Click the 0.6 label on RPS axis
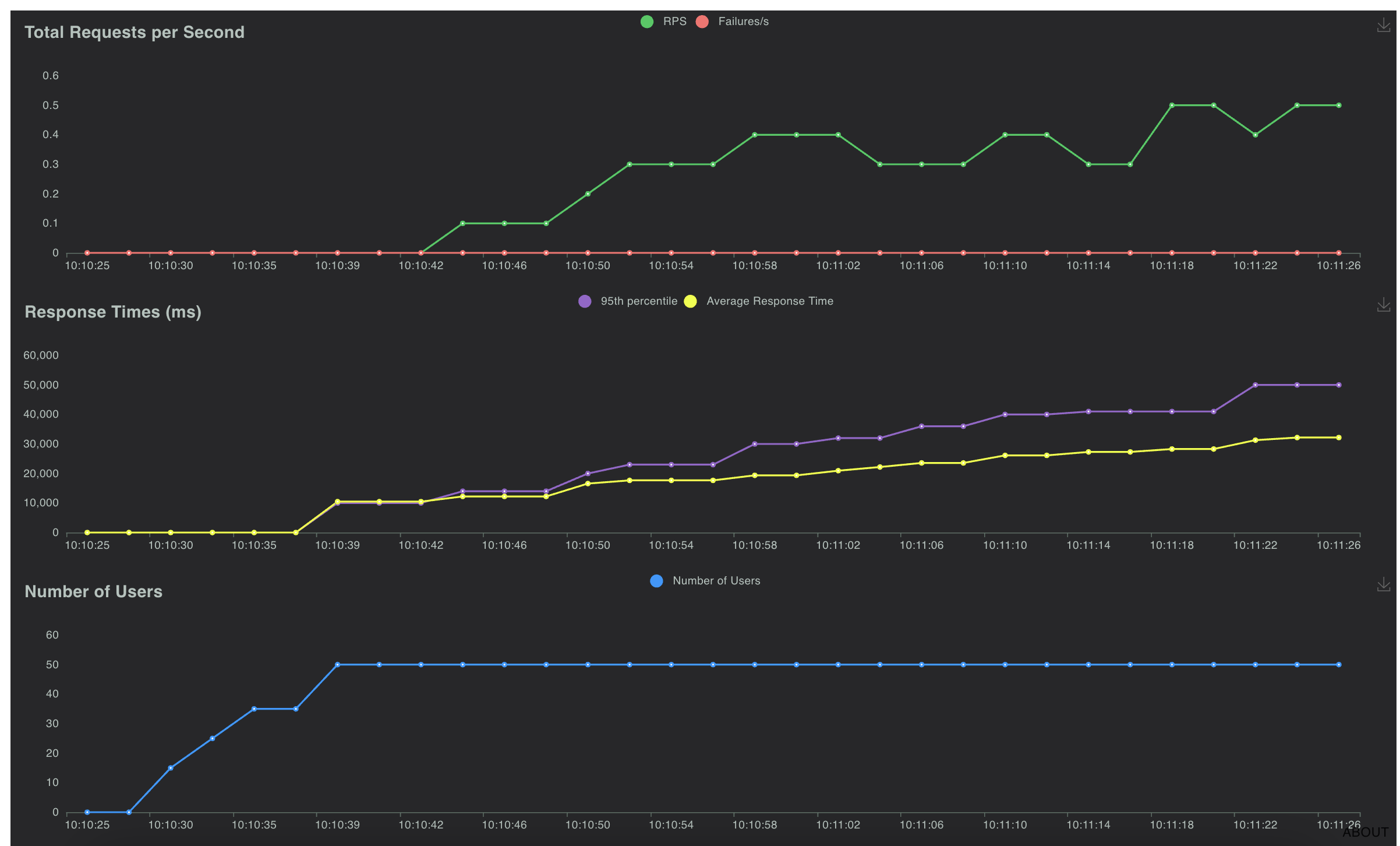The height and width of the screenshot is (846, 1400). [51, 76]
